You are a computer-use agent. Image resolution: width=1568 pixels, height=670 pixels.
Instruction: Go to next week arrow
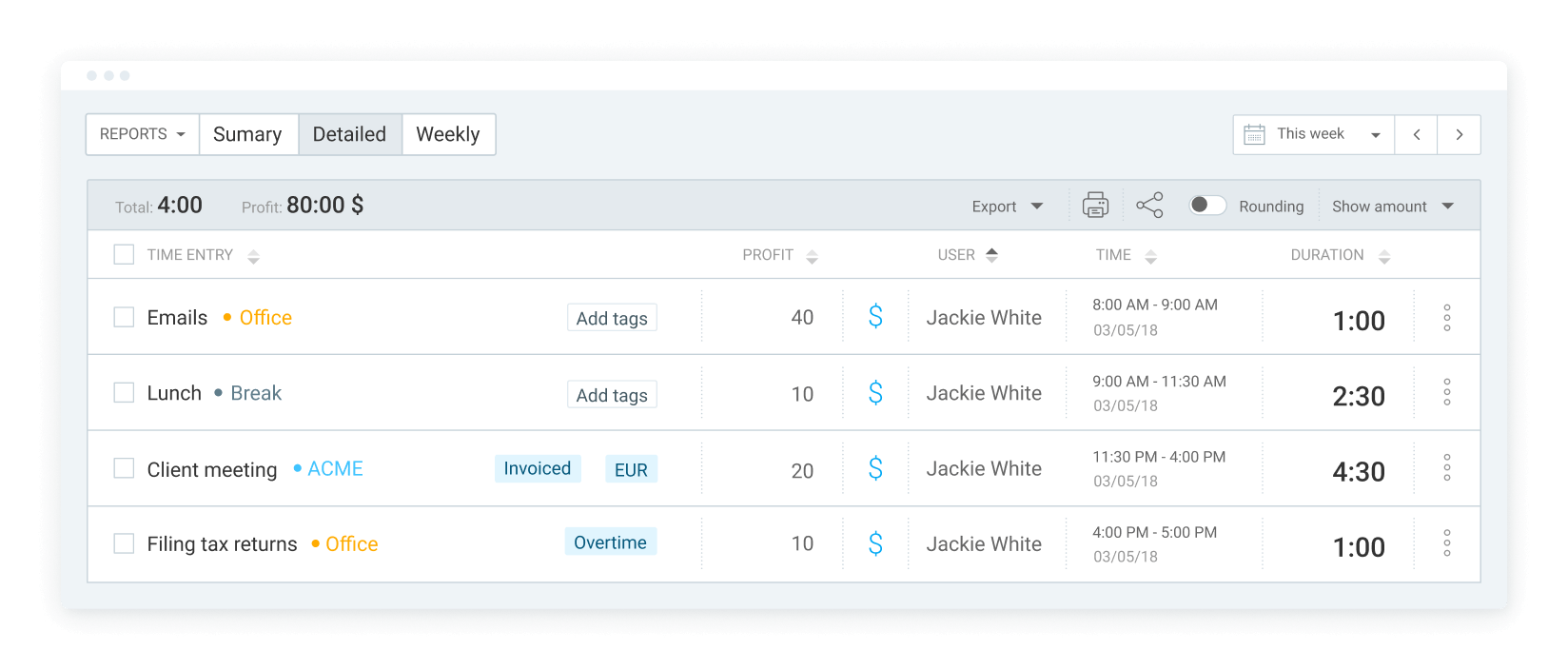click(x=1459, y=134)
